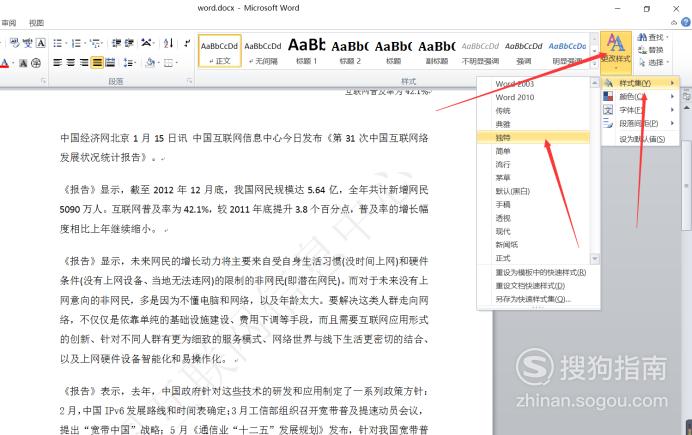
Task: Open bullets dropdown arrow
Action: (66, 43)
